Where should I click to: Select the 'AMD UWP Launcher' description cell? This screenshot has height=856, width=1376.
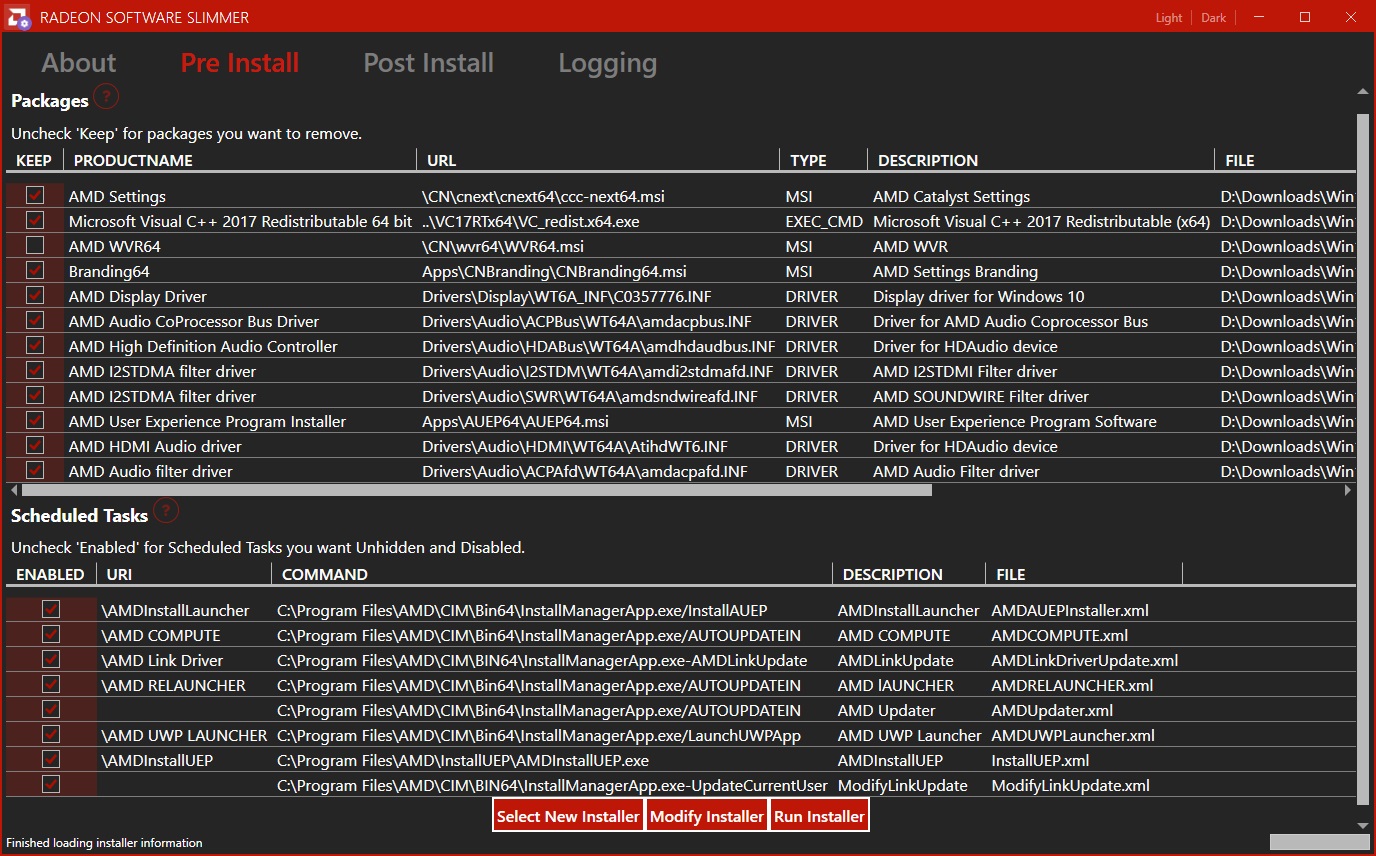910,736
